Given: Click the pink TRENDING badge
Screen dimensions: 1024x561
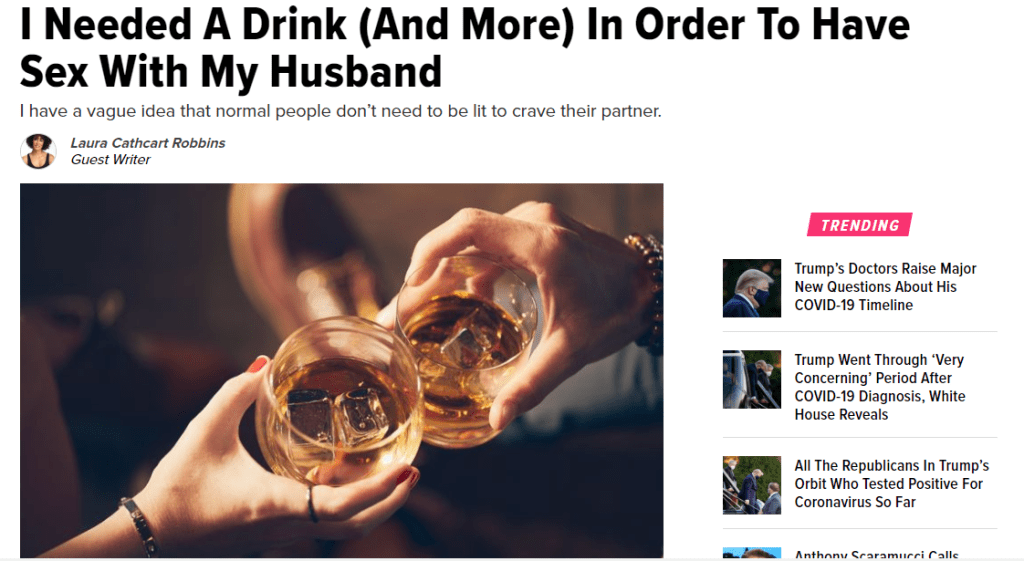Looking at the screenshot, I should (859, 225).
